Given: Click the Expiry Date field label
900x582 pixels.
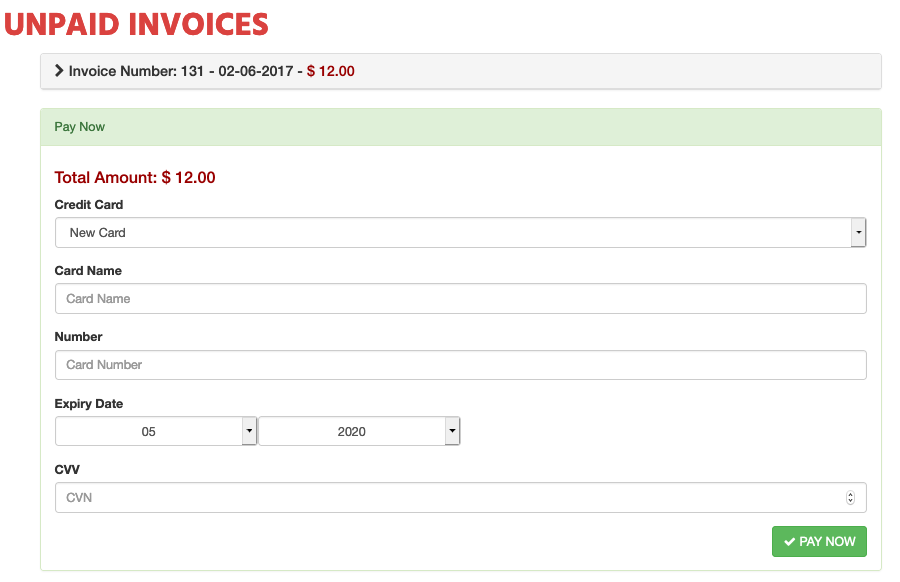Looking at the screenshot, I should [89, 404].
